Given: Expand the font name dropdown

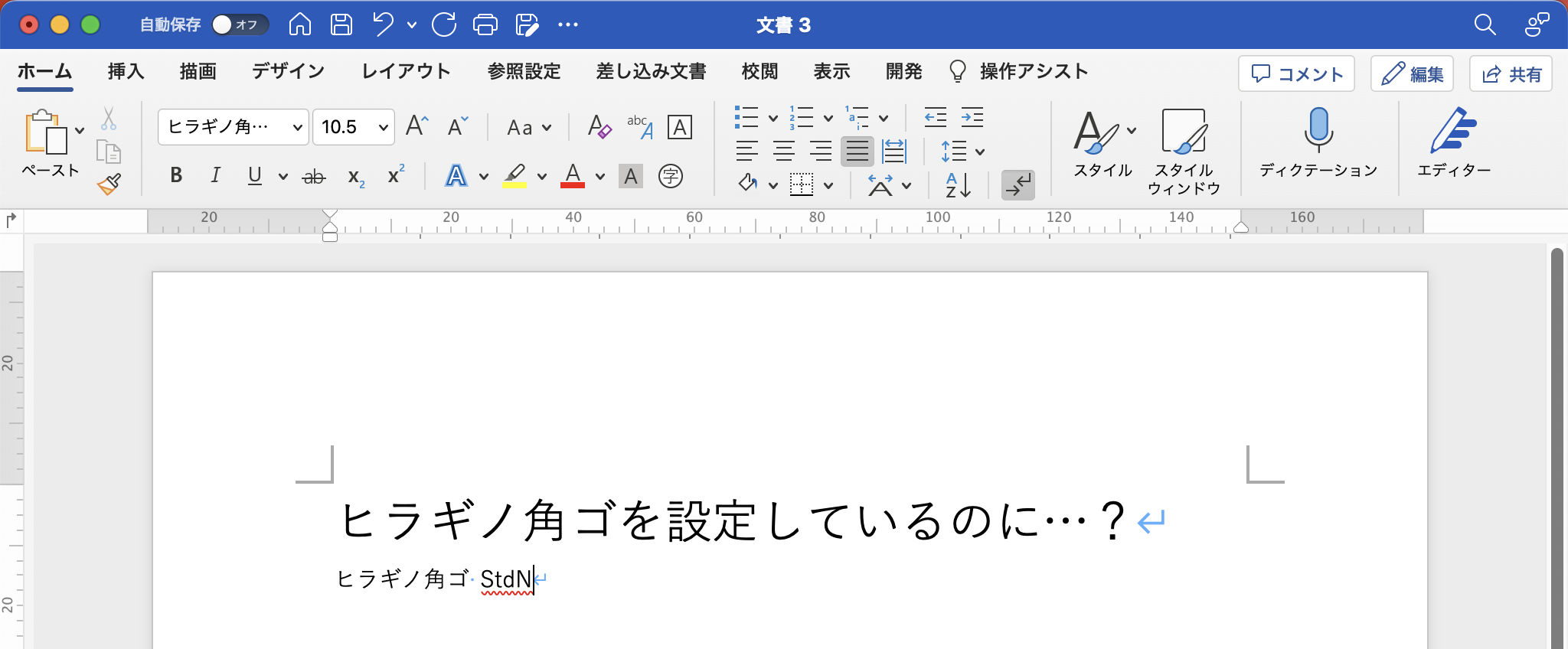Looking at the screenshot, I should [297, 128].
